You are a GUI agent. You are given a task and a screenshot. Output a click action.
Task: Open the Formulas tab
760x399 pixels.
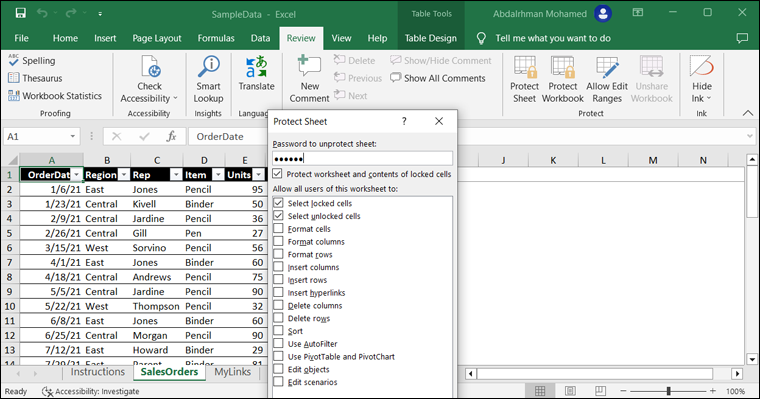point(216,38)
